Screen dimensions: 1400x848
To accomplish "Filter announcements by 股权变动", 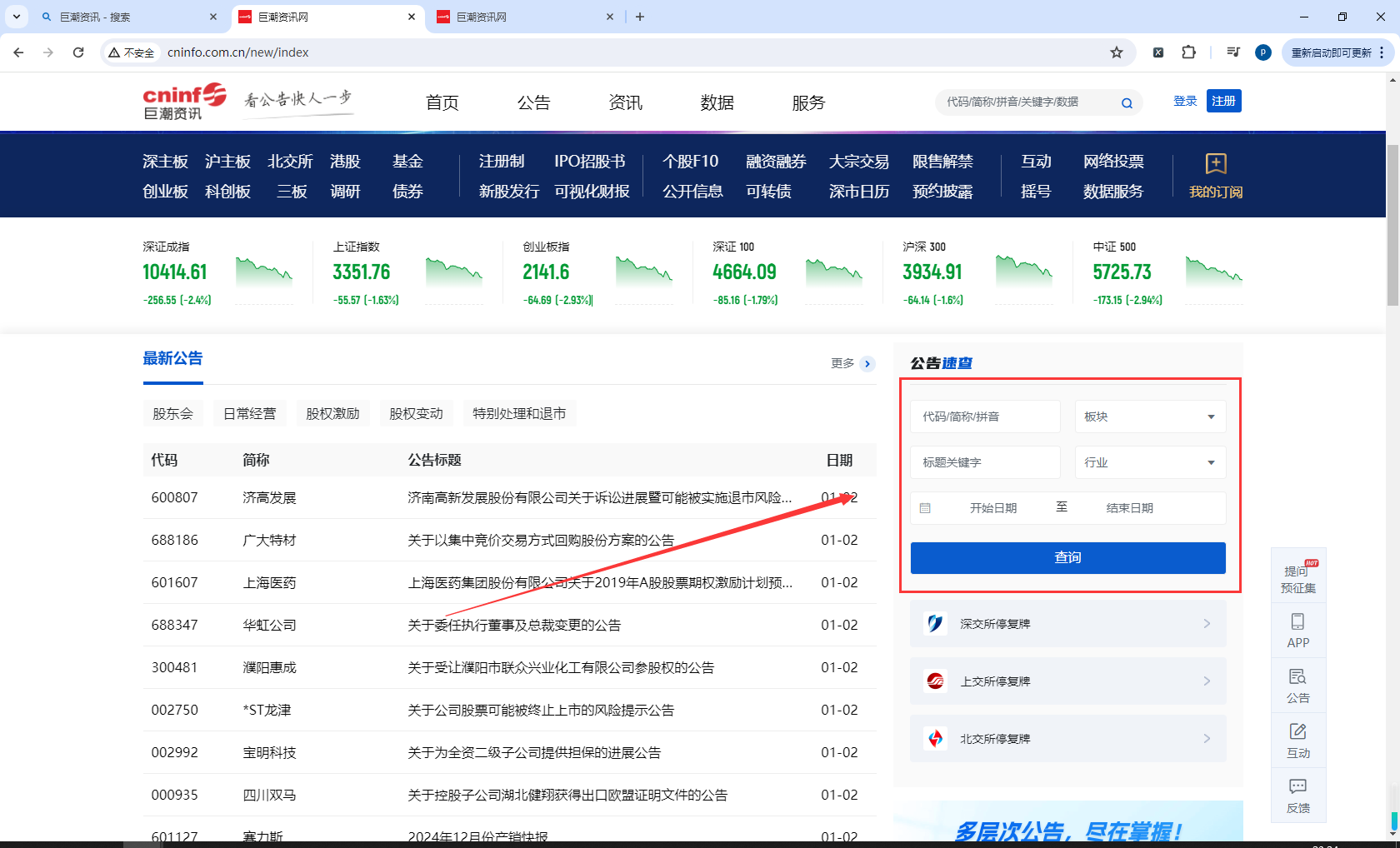I will pyautogui.click(x=417, y=414).
